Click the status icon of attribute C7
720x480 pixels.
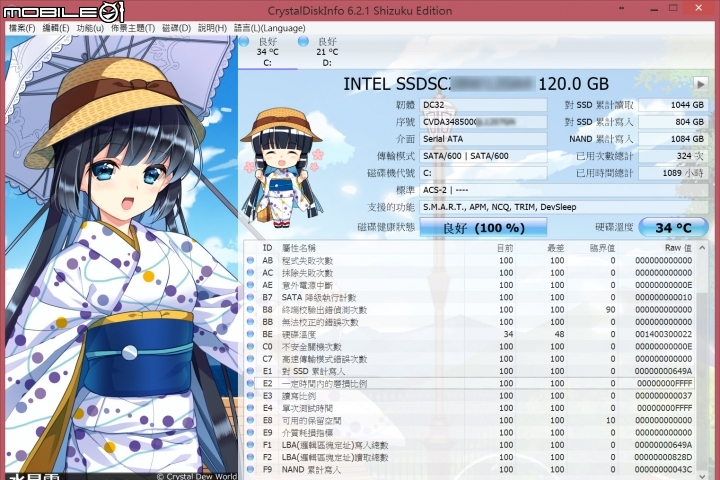(250, 359)
